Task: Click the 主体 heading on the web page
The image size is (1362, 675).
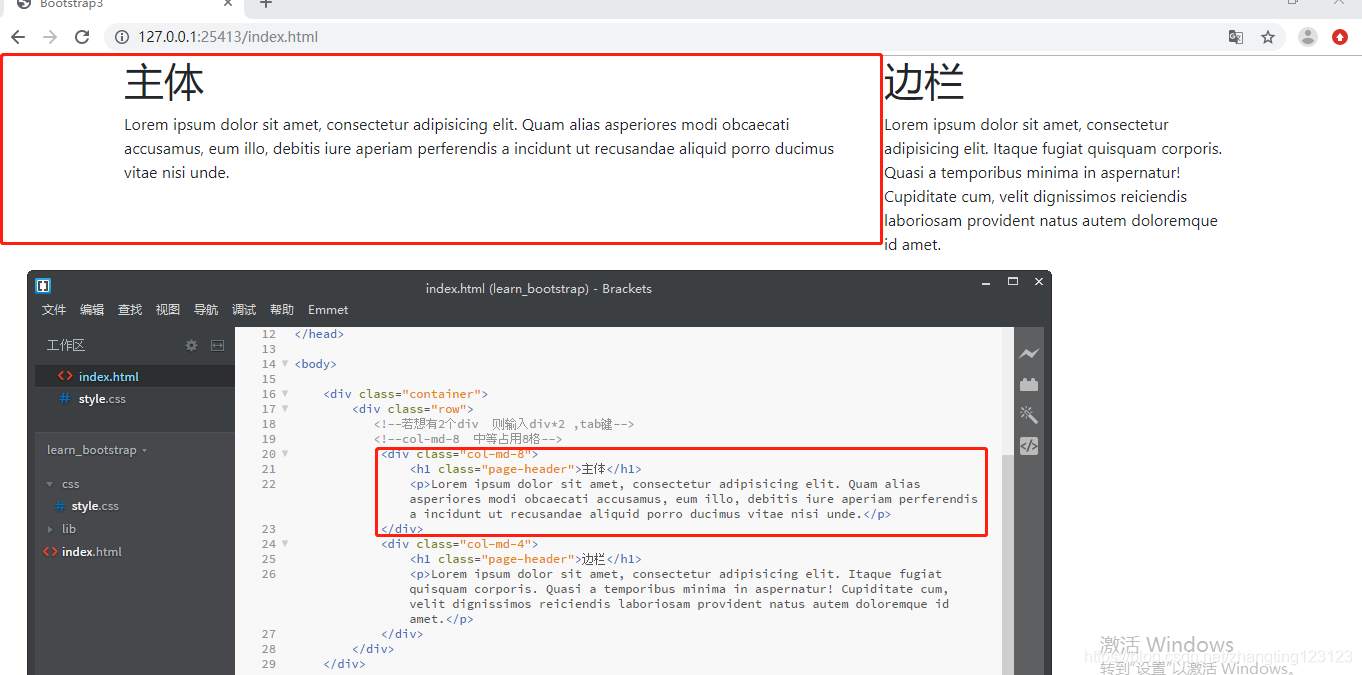Action: [x=164, y=82]
